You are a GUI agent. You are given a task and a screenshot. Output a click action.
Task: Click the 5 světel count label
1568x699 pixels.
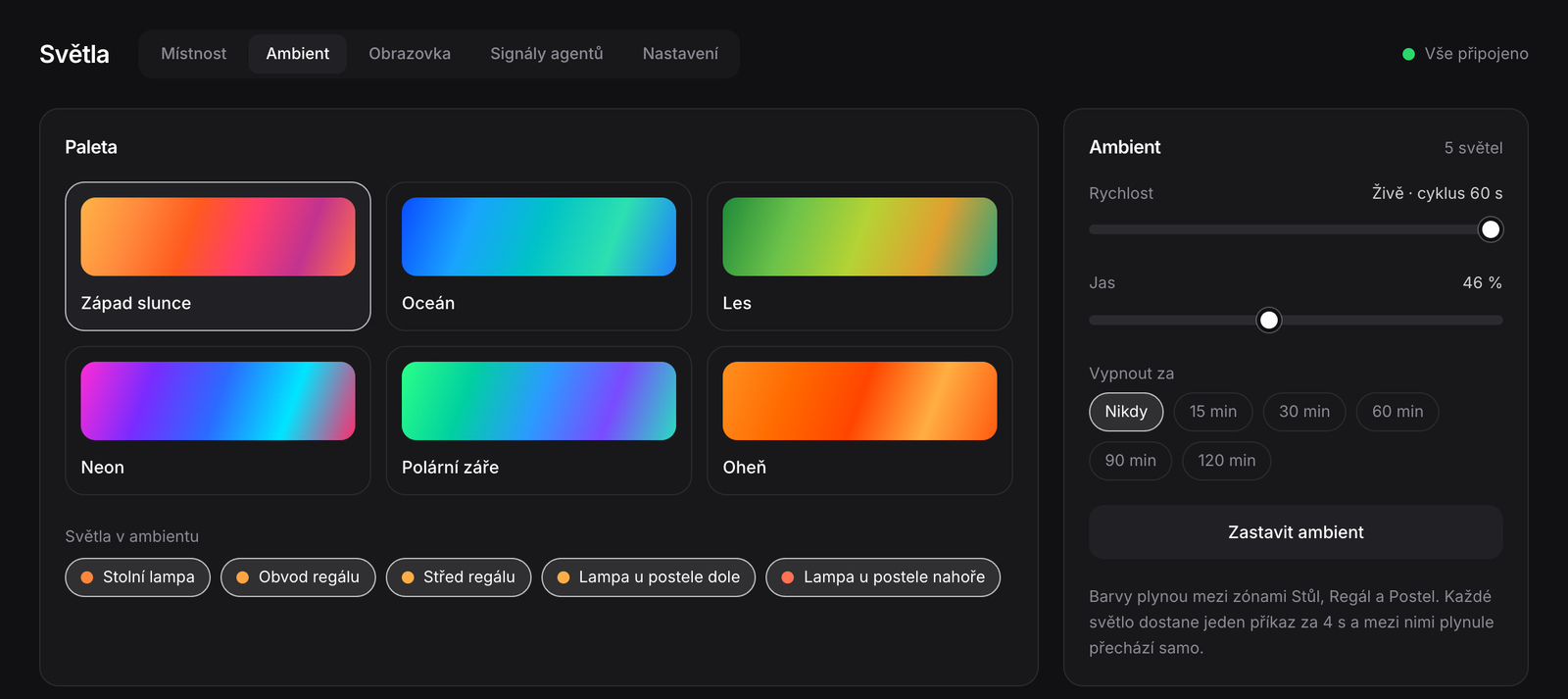(x=1473, y=148)
